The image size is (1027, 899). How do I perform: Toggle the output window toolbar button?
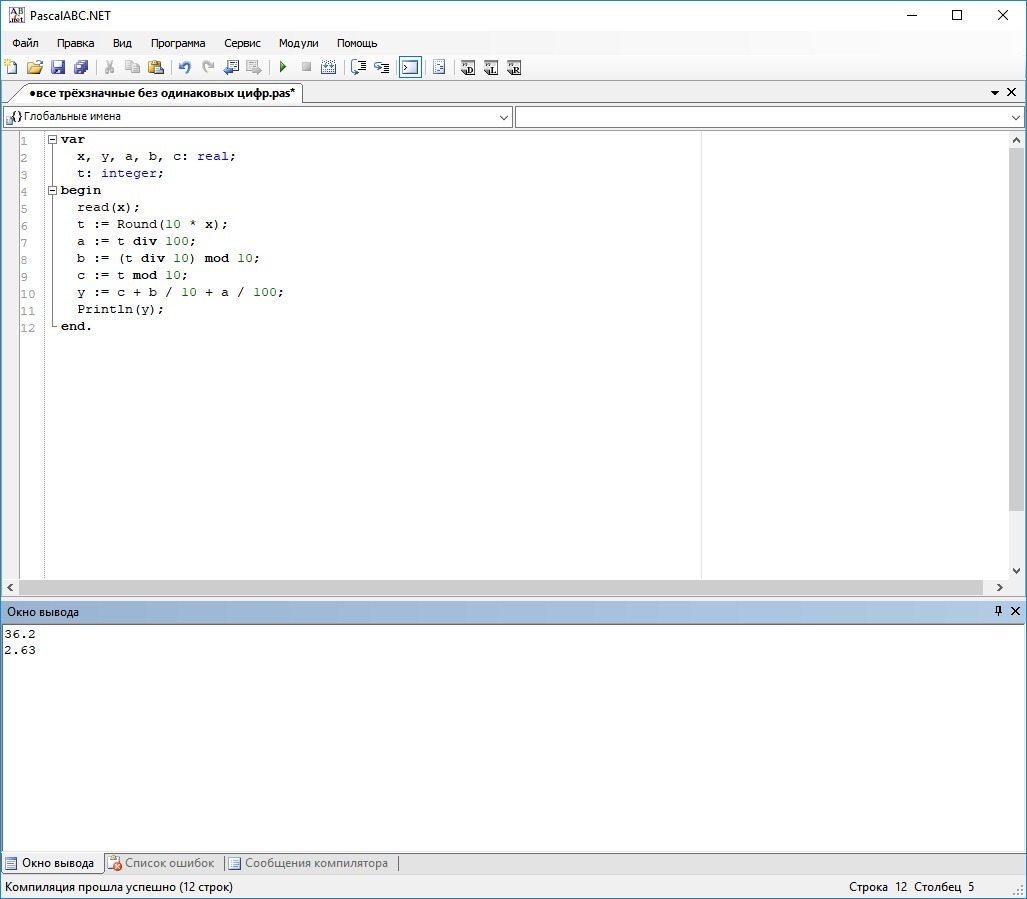(x=410, y=68)
